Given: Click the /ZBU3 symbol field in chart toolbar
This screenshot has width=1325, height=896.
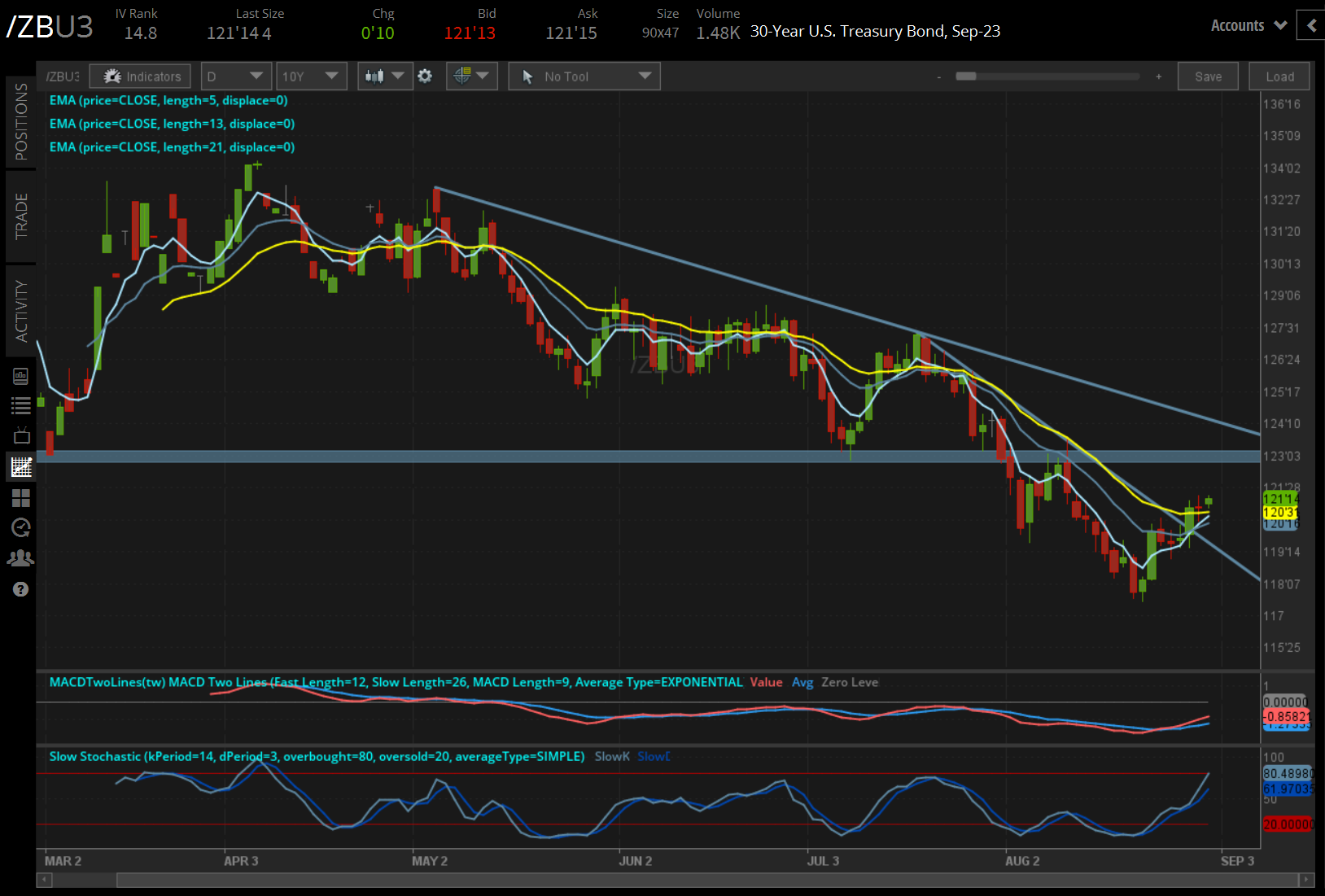Looking at the screenshot, I should tap(63, 76).
